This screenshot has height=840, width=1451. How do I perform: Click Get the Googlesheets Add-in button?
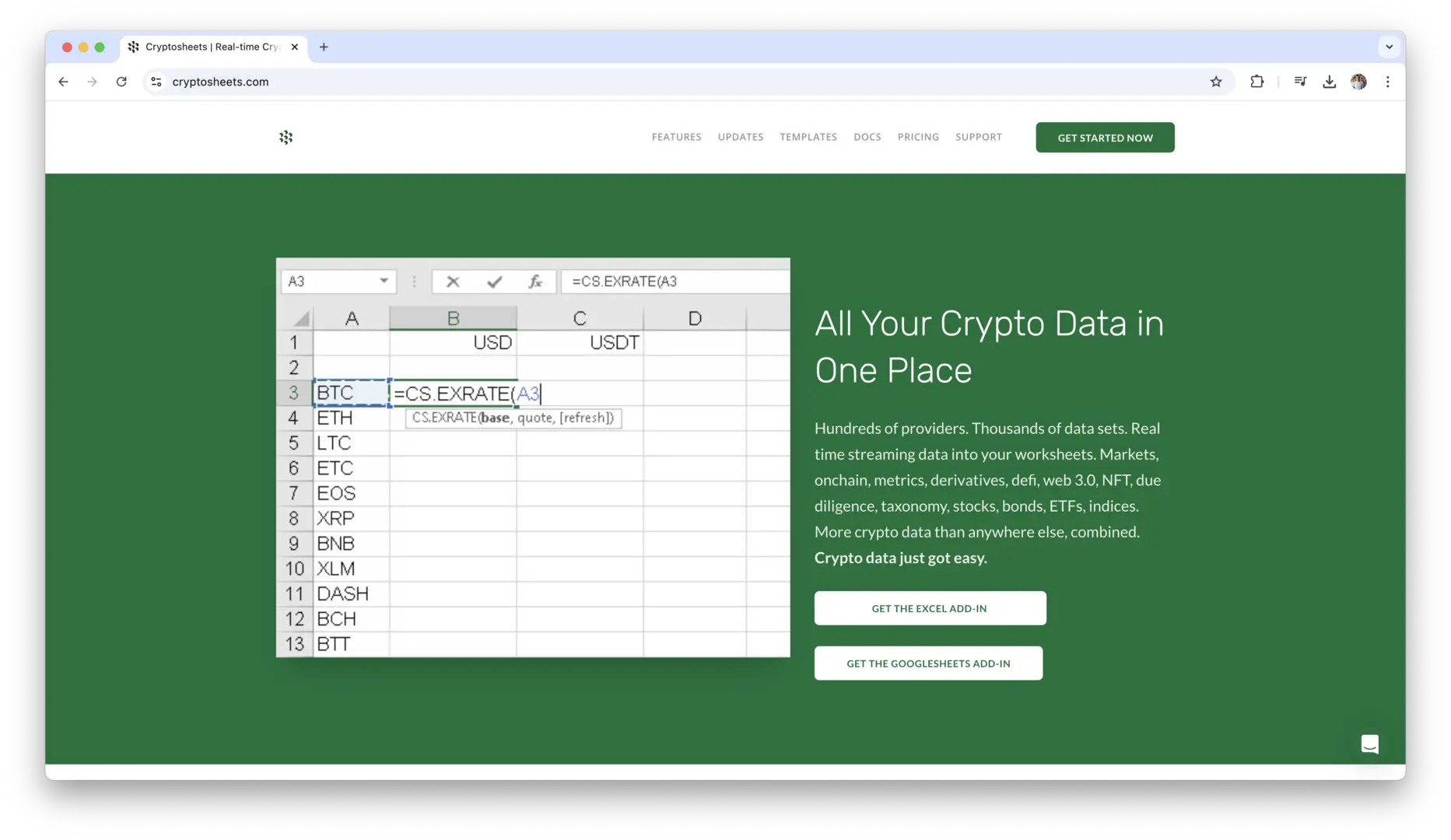tap(928, 663)
